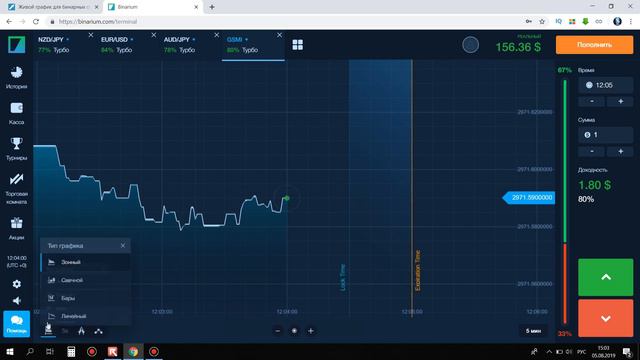
Task: Select Линейный line chart type
Action: click(85, 316)
